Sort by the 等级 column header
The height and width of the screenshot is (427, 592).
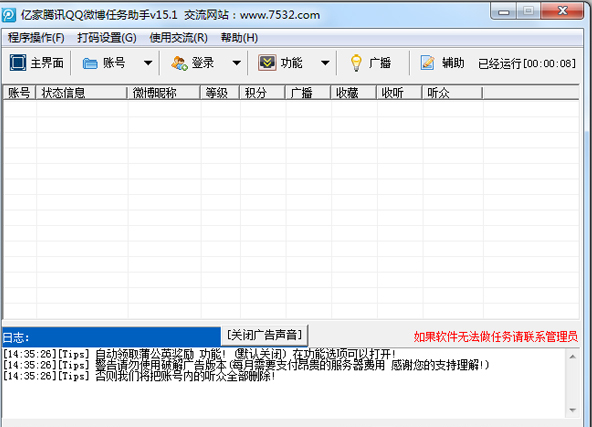(x=220, y=92)
